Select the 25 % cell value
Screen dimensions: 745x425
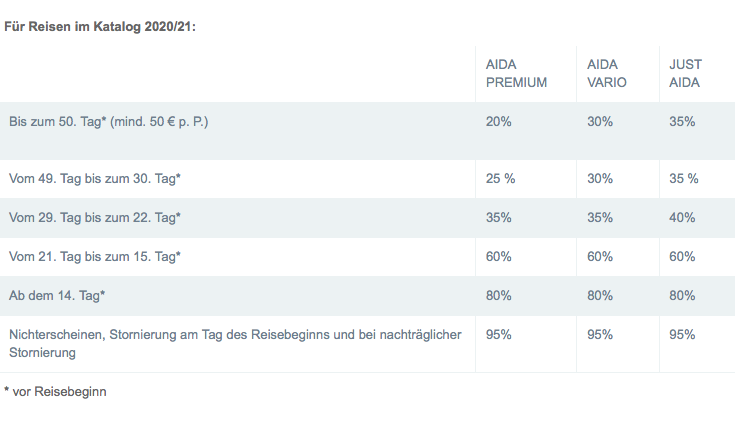[x=500, y=179]
